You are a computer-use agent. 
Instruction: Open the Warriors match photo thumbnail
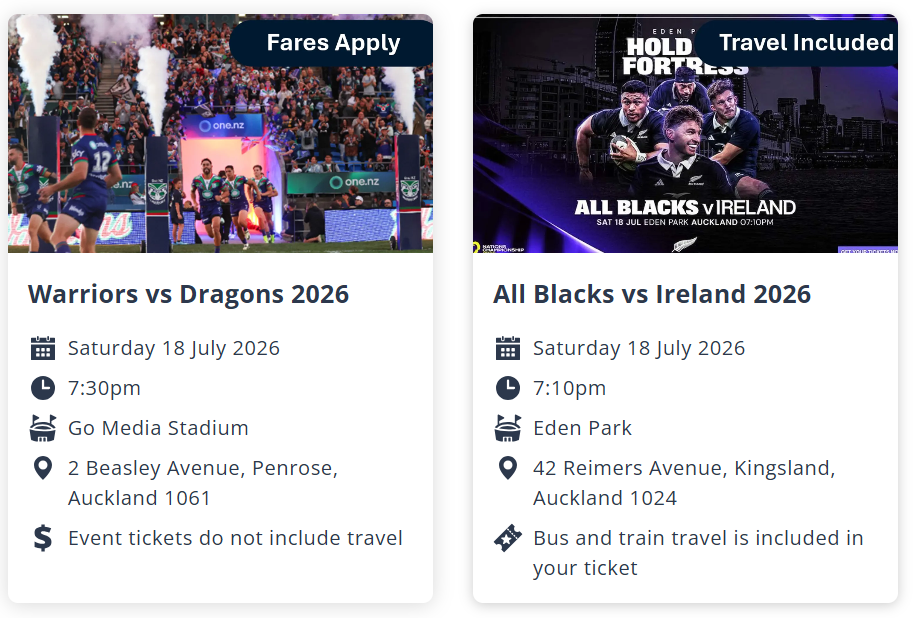[220, 134]
